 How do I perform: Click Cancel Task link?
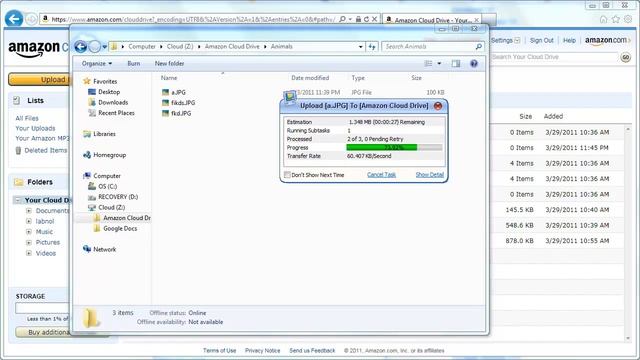[381, 175]
